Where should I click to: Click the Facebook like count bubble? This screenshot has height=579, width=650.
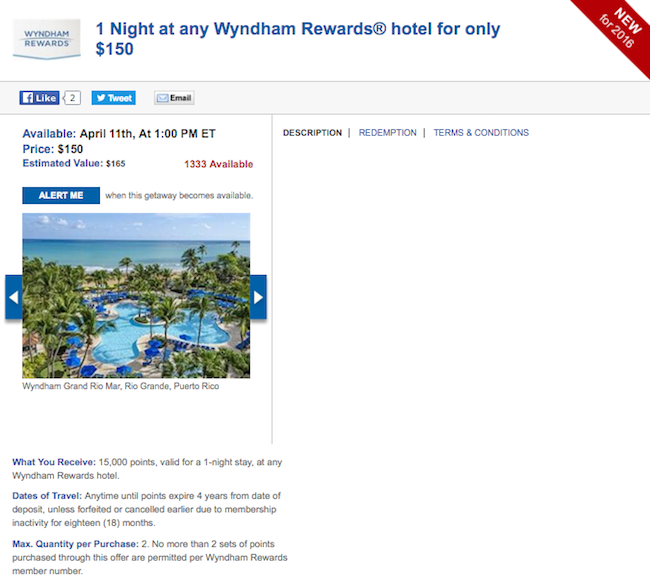72,98
